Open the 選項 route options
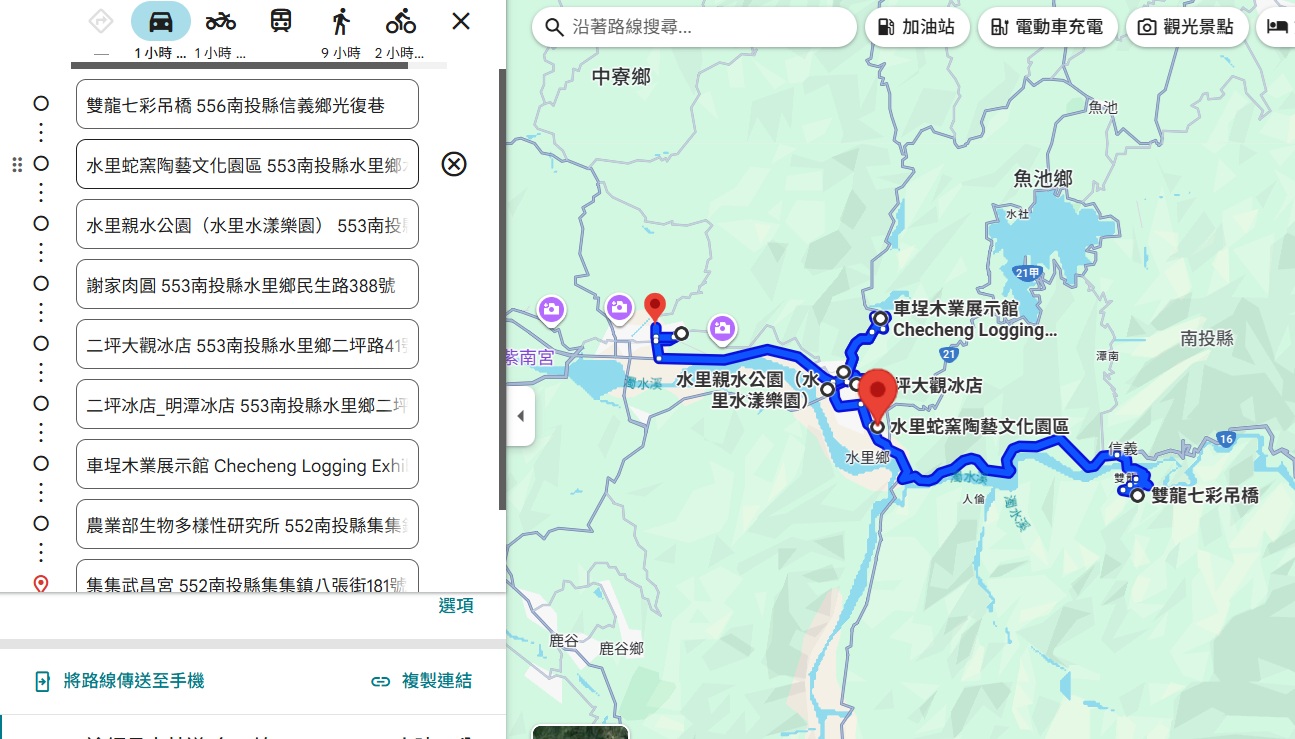This screenshot has height=739, width=1295. pyautogui.click(x=457, y=605)
